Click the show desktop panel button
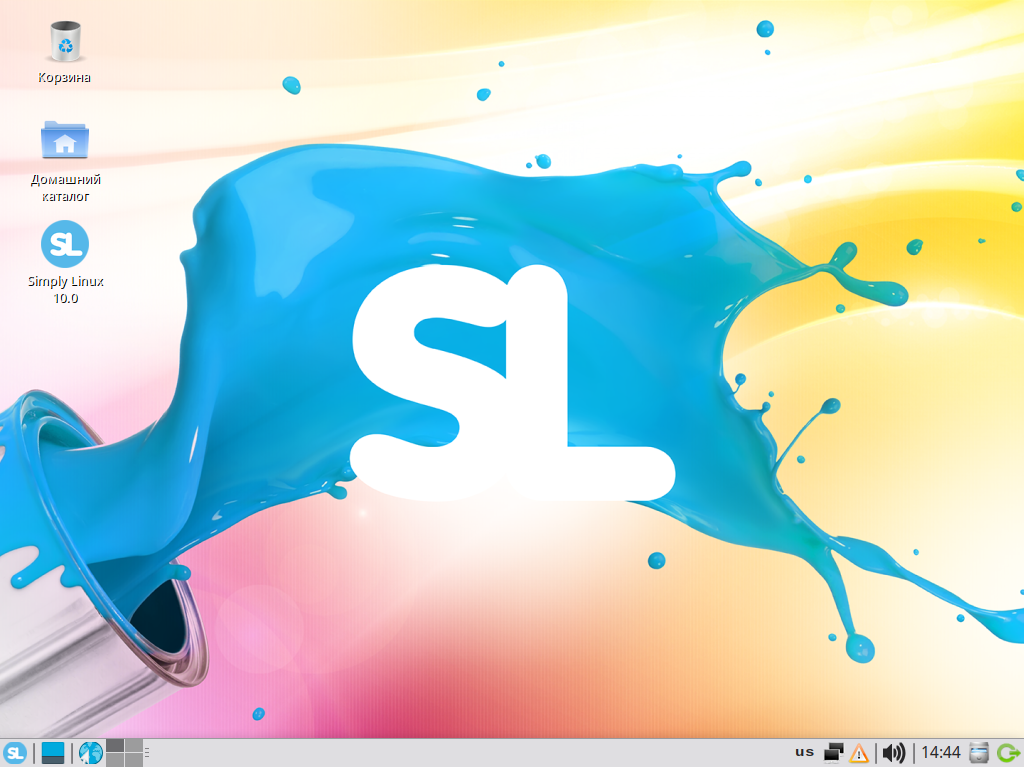The height and width of the screenshot is (767, 1024). 53,753
